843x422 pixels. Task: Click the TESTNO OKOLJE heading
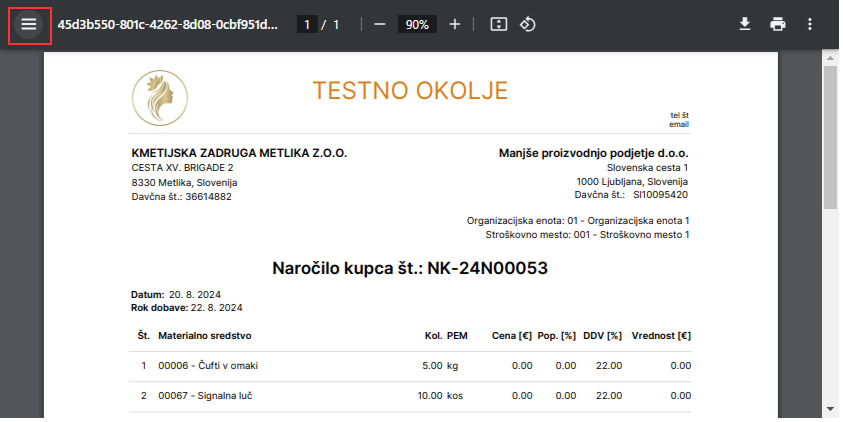point(410,91)
